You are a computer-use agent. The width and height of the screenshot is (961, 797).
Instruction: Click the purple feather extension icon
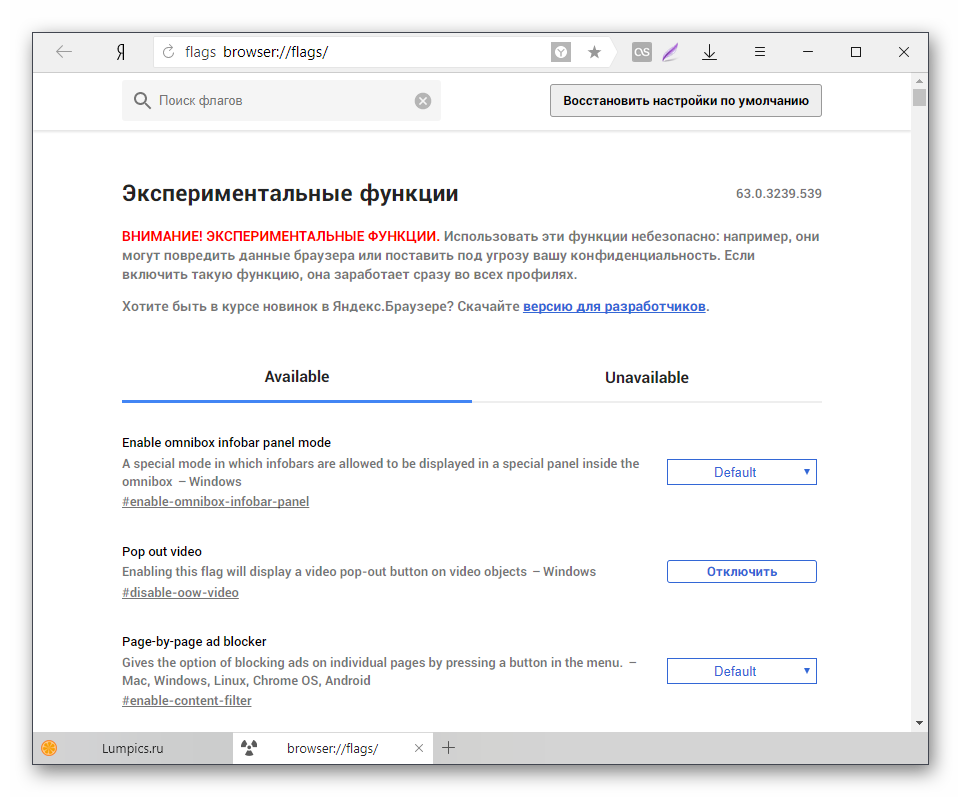pyautogui.click(x=670, y=52)
